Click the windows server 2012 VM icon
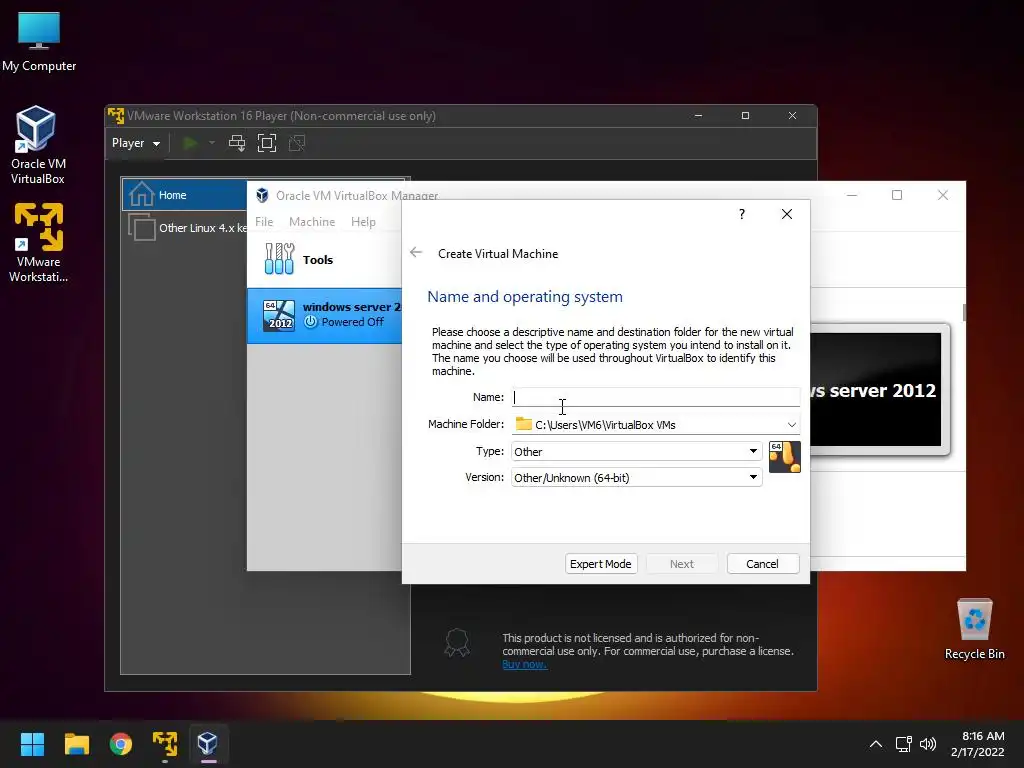Viewport: 1024px width, 768px height. 279,315
